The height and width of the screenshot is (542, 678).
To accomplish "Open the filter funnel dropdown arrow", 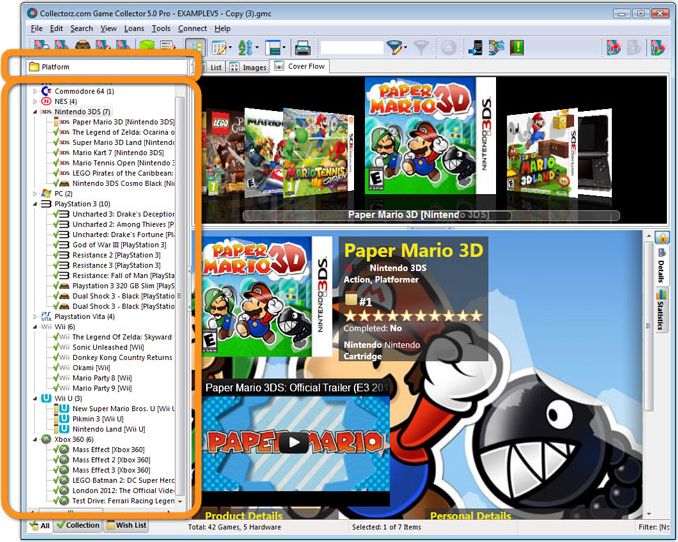I will (405, 47).
